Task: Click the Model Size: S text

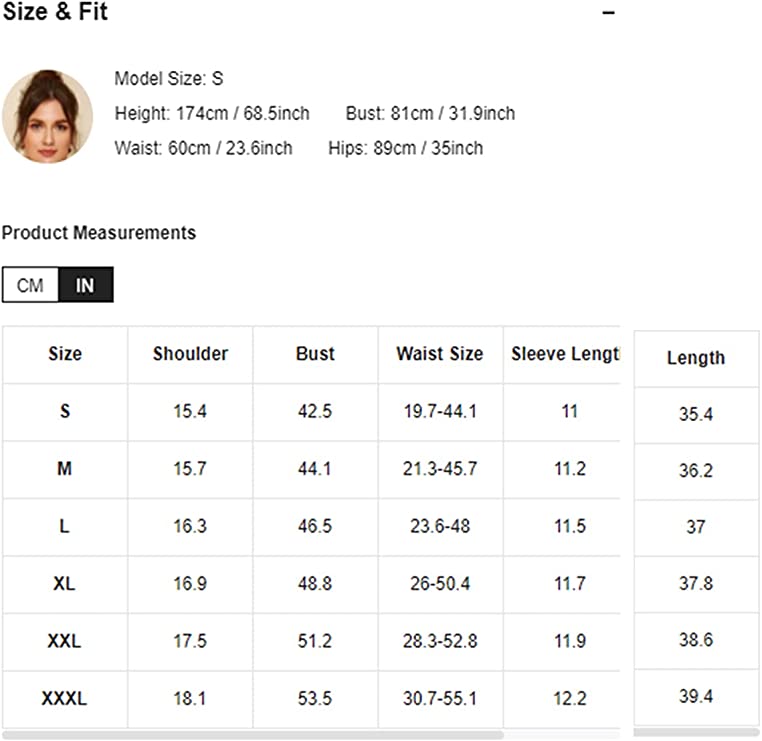Action: [x=169, y=79]
